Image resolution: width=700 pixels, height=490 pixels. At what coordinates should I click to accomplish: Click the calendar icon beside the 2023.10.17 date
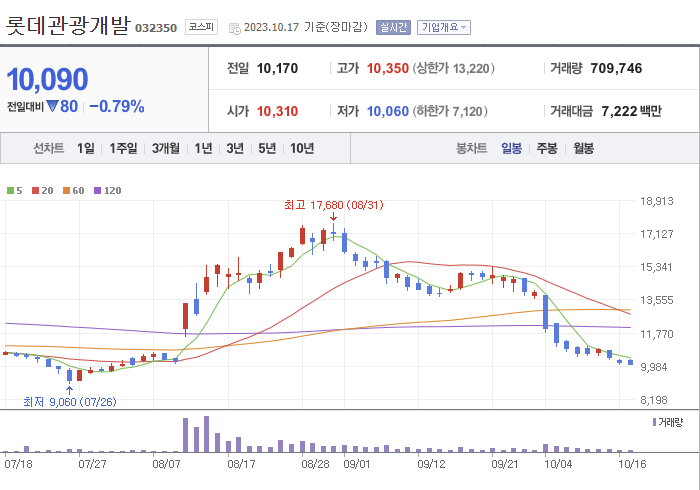(234, 29)
